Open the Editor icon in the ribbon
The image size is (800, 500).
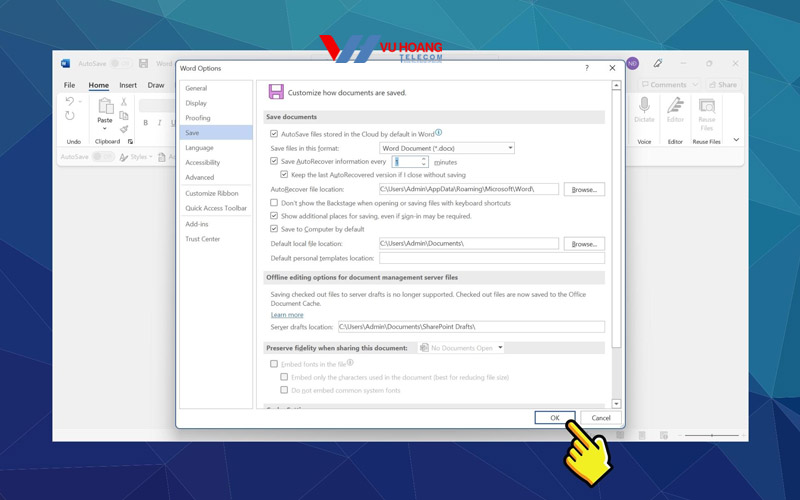coord(675,107)
